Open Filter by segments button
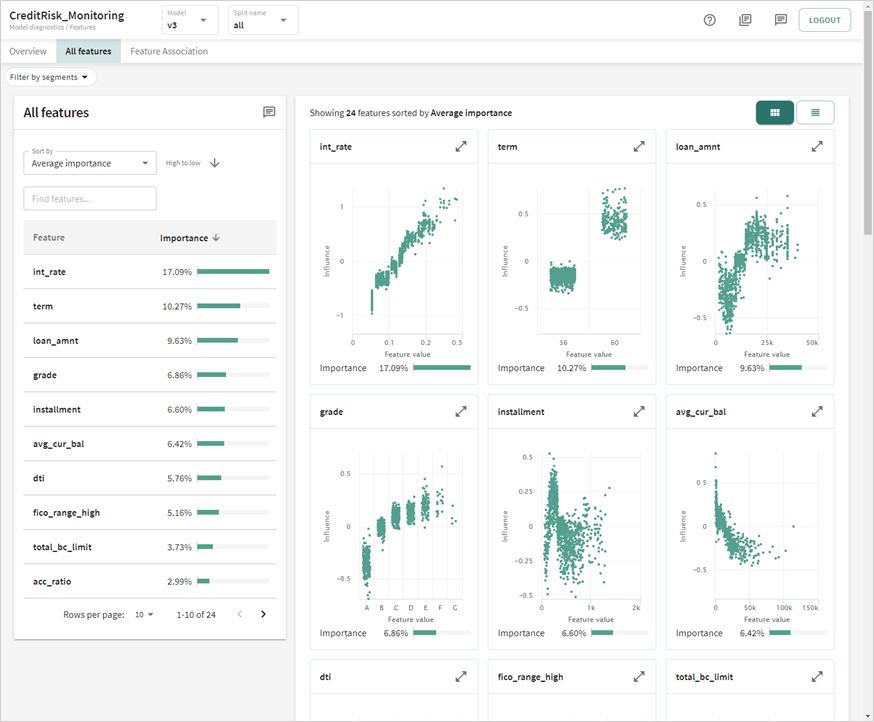This screenshot has height=722, width=874. click(x=50, y=77)
